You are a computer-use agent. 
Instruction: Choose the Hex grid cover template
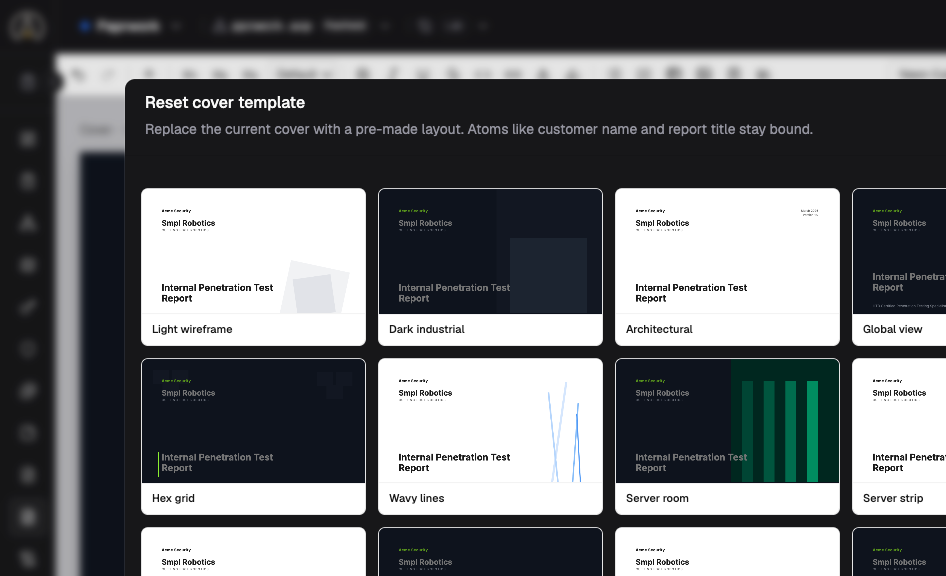tap(253, 437)
